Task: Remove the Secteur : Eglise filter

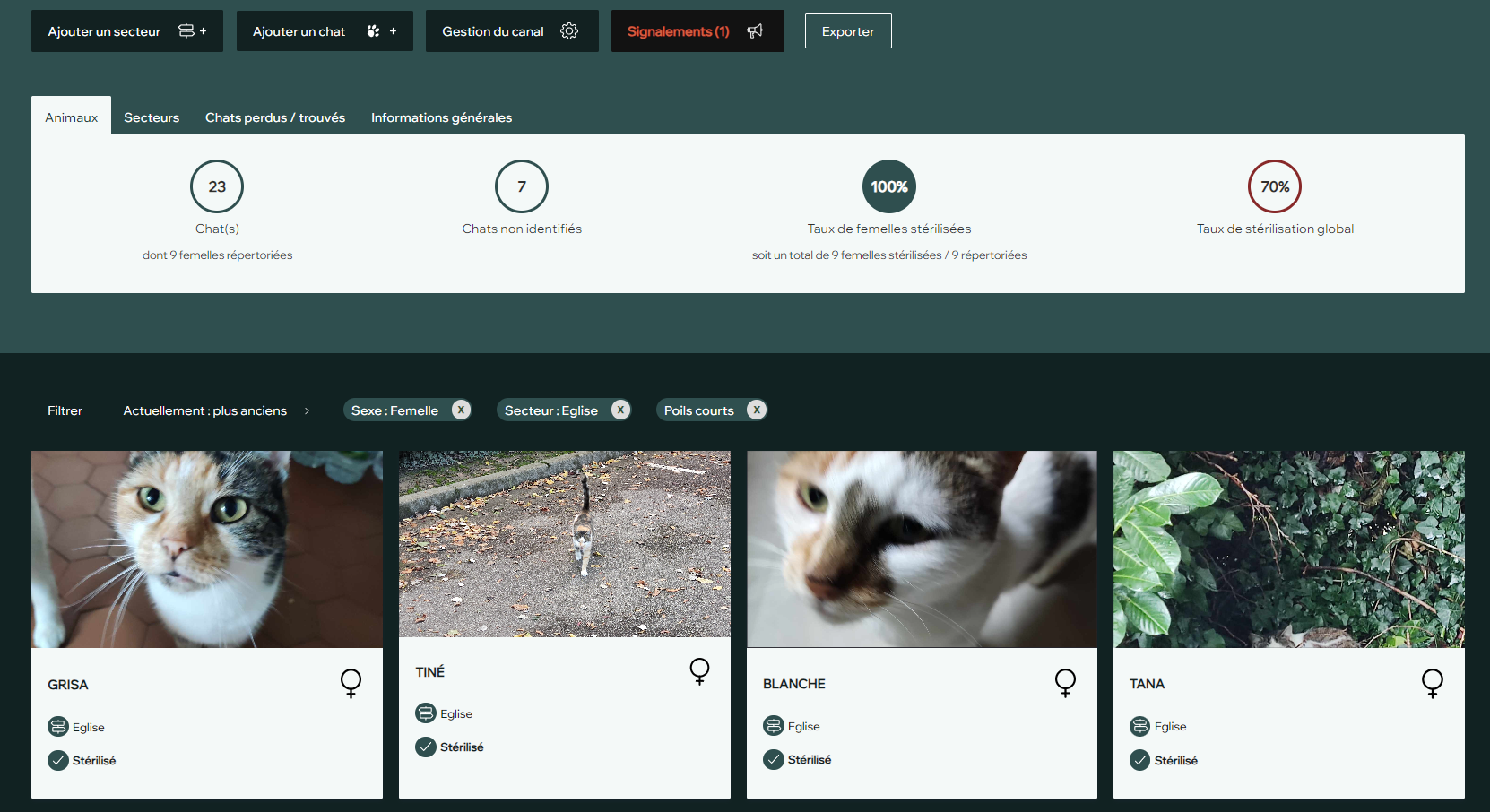Action: pos(620,410)
